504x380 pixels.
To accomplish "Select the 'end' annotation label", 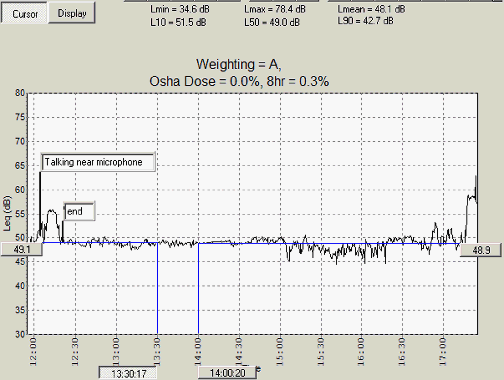I will (79, 211).
